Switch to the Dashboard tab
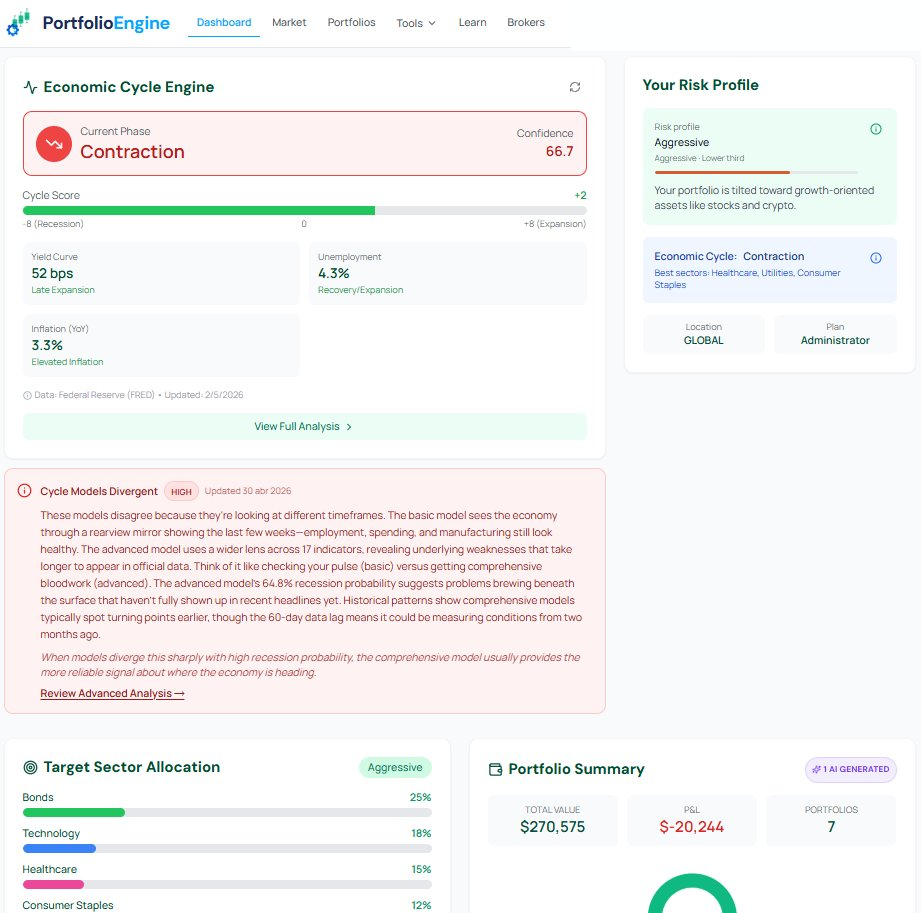Screen dimensions: 921x913 click(x=224, y=22)
